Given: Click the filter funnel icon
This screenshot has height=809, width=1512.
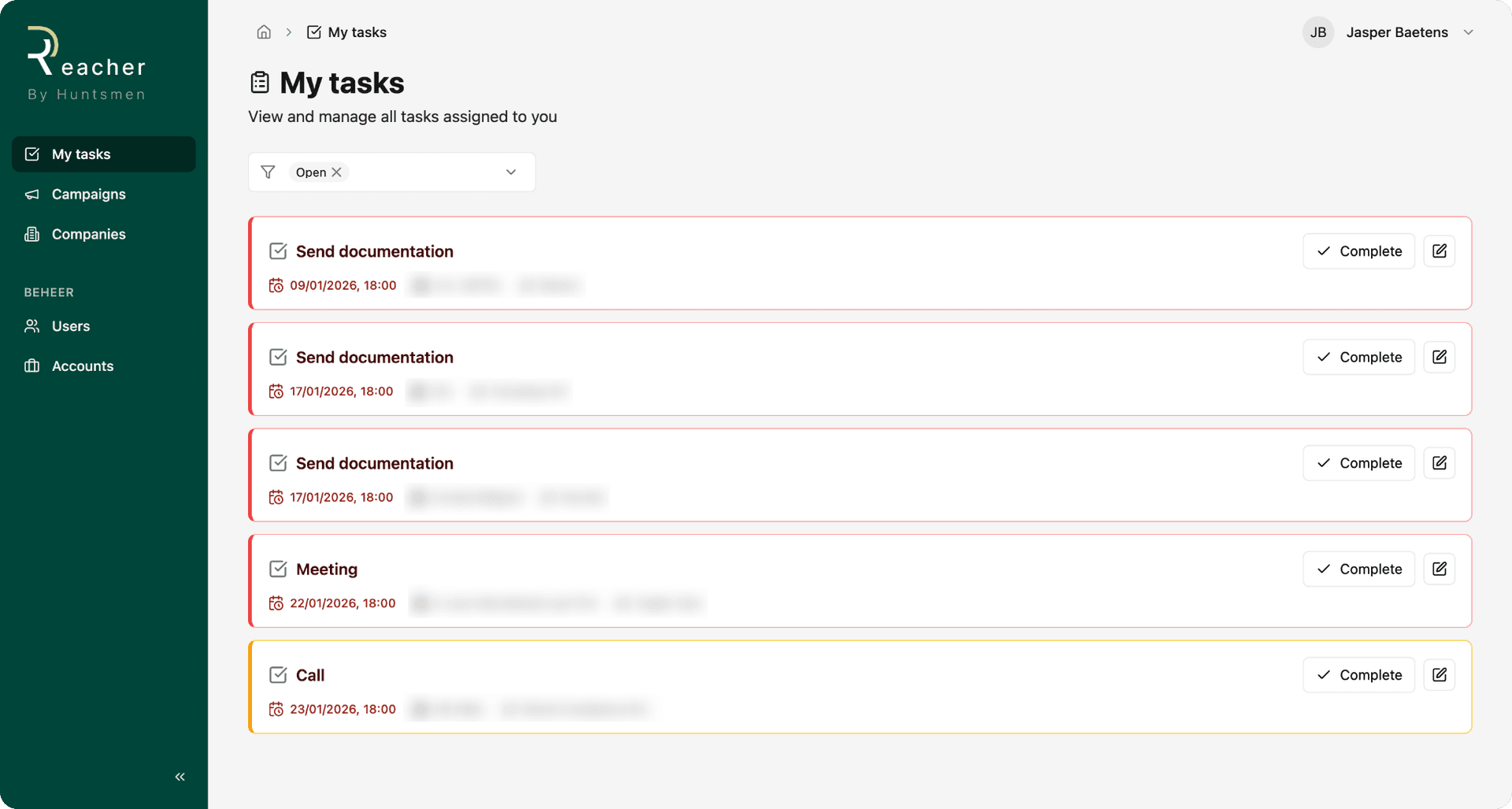Looking at the screenshot, I should pyautogui.click(x=268, y=172).
